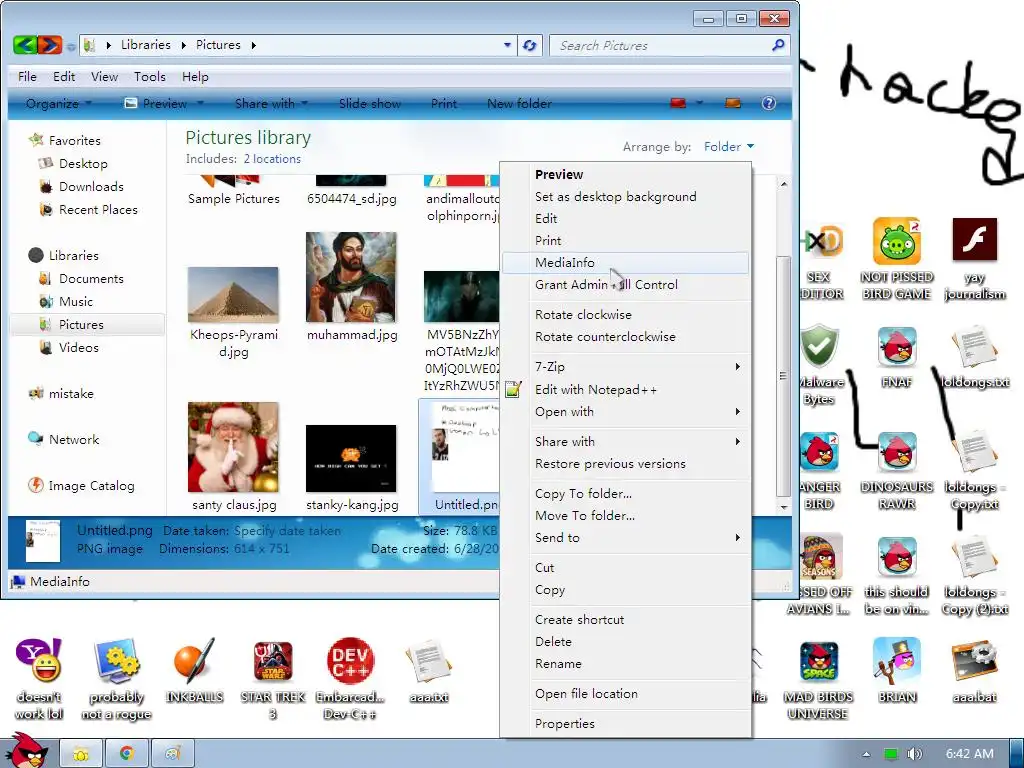Viewport: 1024px width, 768px height.
Task: Click the Print toolbar button
Action: 444,103
